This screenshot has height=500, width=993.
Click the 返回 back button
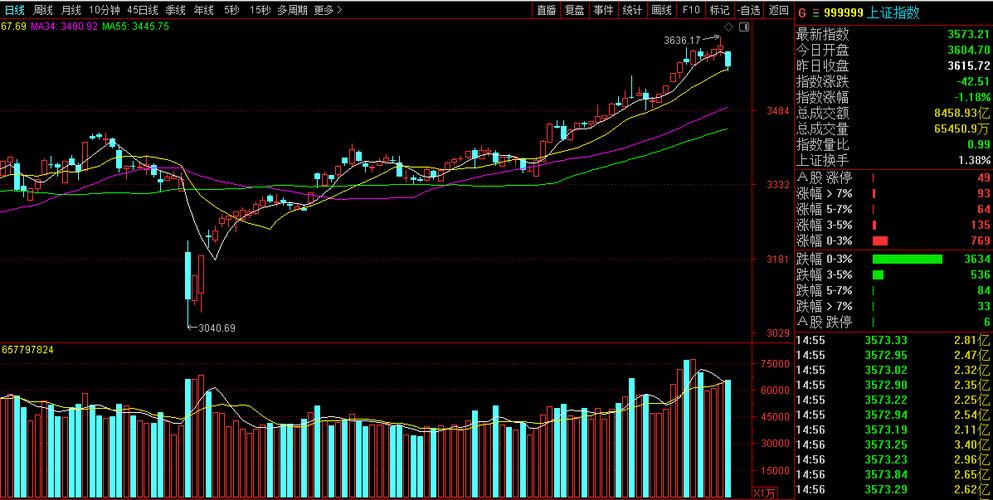778,10
